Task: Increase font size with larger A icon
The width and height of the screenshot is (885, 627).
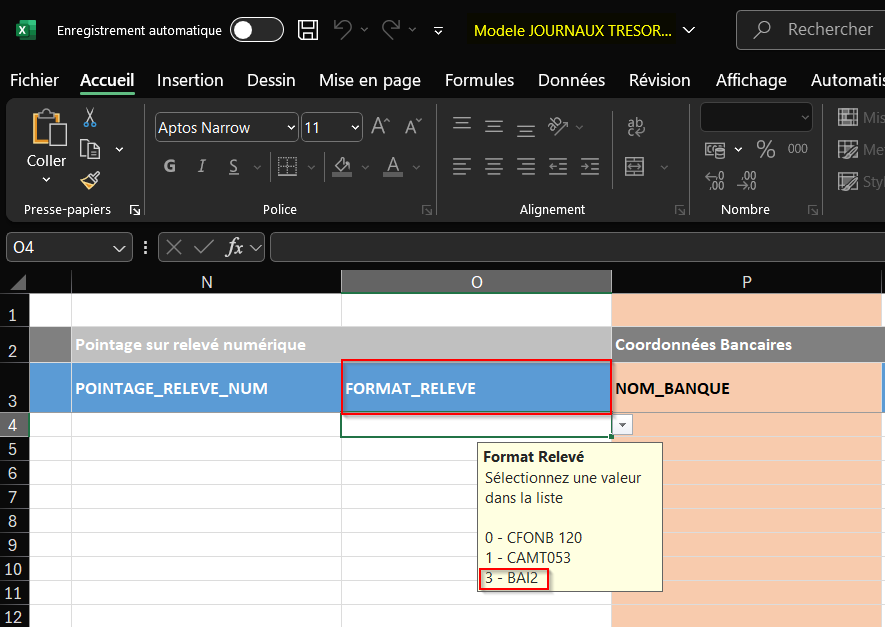Action: [x=380, y=127]
